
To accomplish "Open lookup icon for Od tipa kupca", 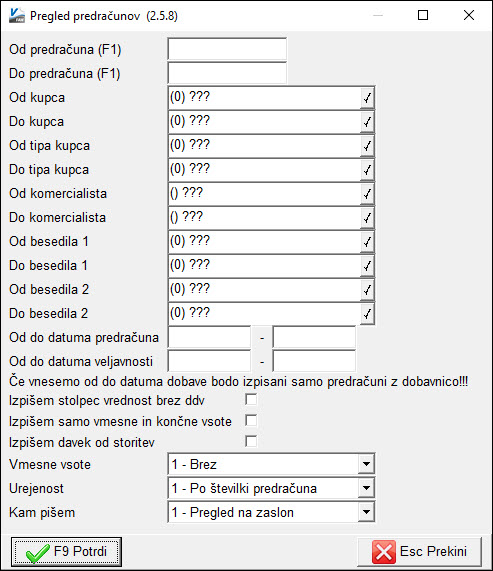I will 367,146.
